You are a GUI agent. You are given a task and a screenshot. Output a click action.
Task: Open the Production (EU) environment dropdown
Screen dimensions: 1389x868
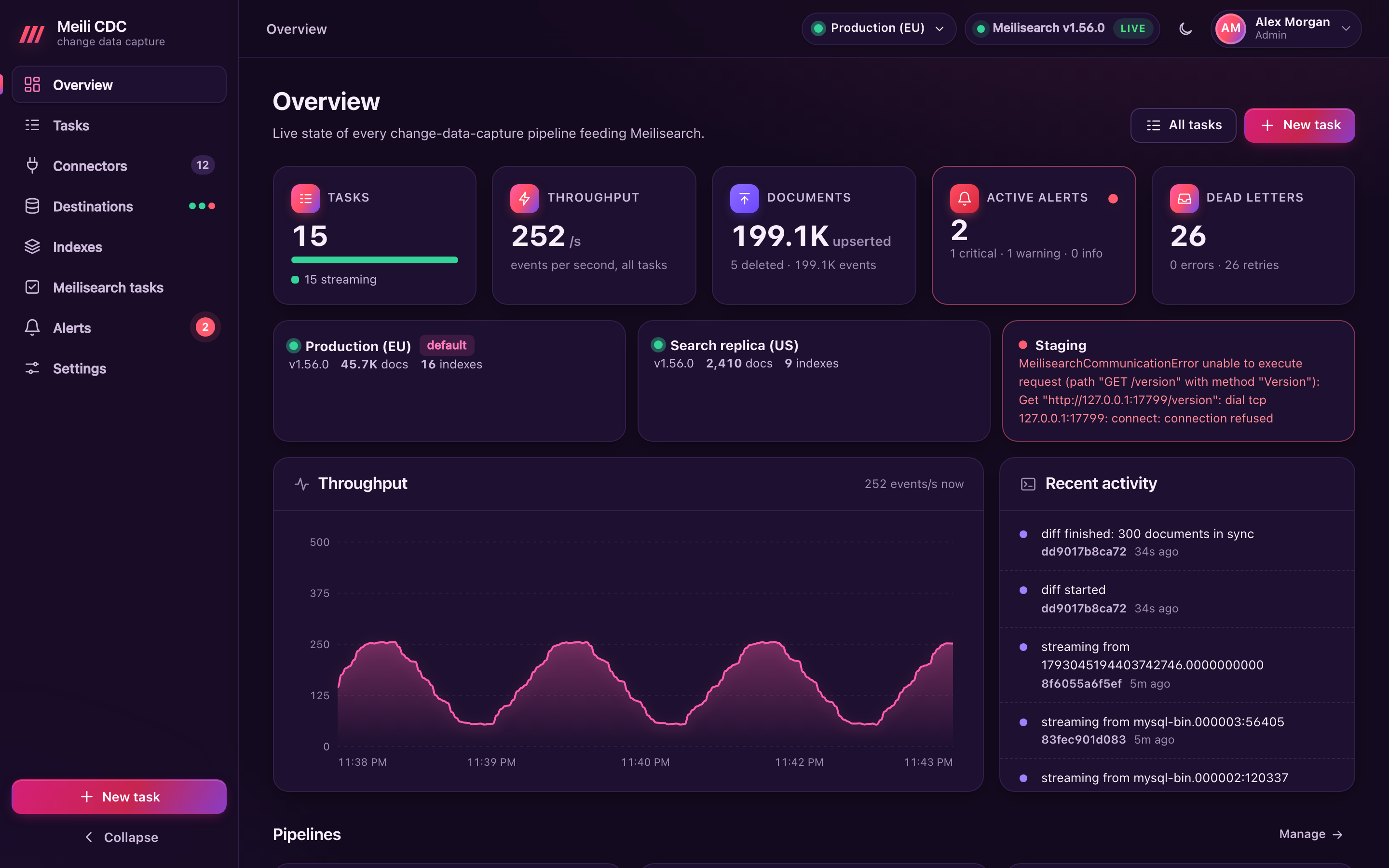coord(878,29)
